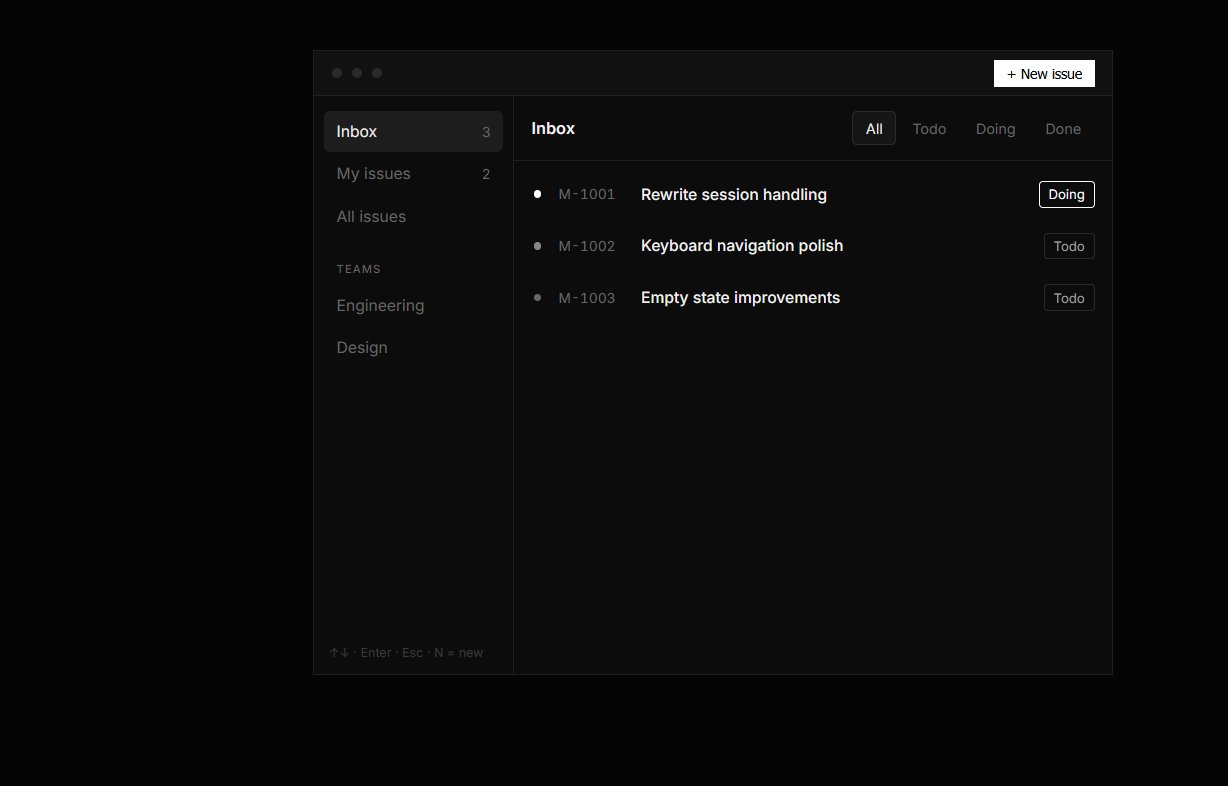Viewport: 1228px width, 786px height.
Task: Create a new issue with + New issue
Action: coord(1044,74)
